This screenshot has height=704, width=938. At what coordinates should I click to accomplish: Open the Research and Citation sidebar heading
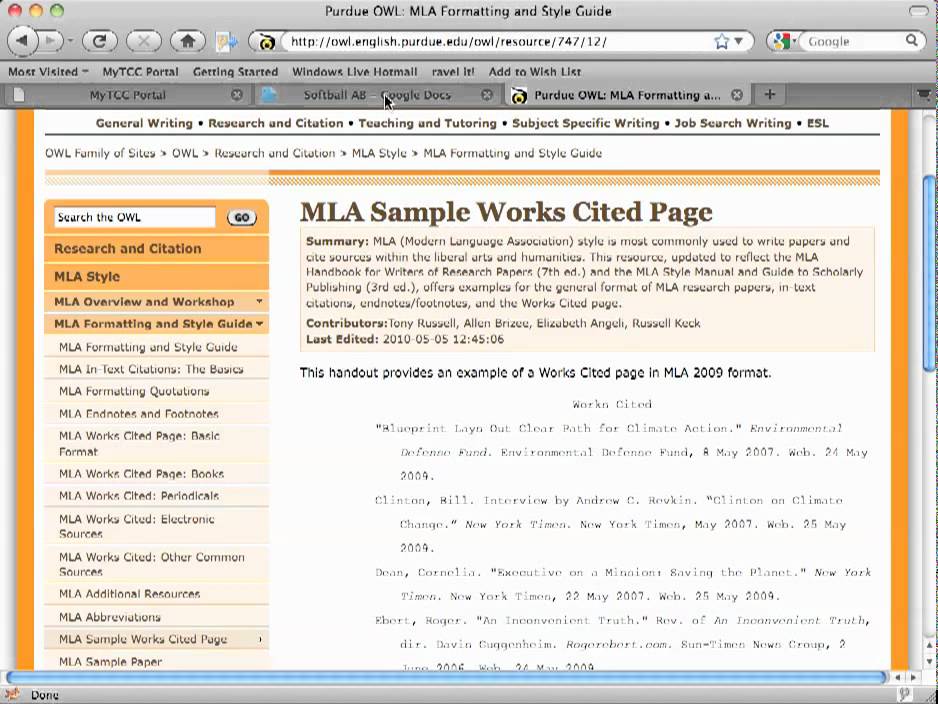[x=157, y=249]
